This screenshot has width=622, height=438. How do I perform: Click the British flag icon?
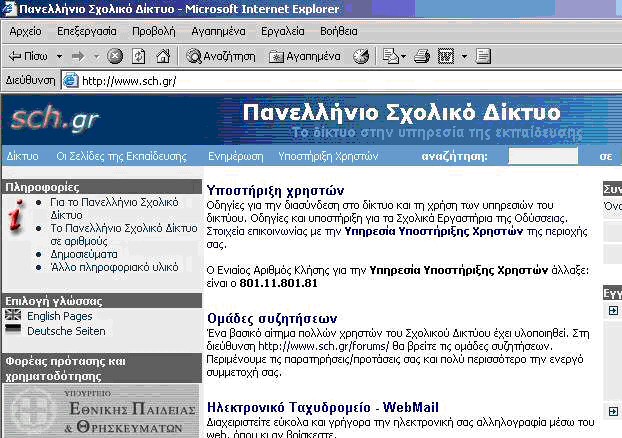point(13,315)
